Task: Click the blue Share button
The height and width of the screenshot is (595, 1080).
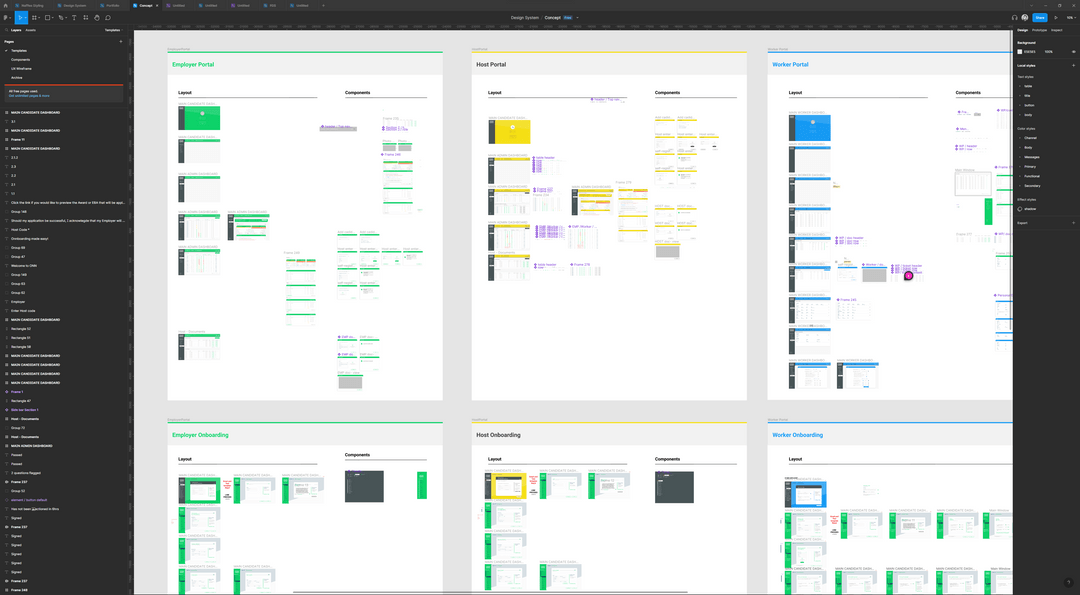Action: (1040, 17)
